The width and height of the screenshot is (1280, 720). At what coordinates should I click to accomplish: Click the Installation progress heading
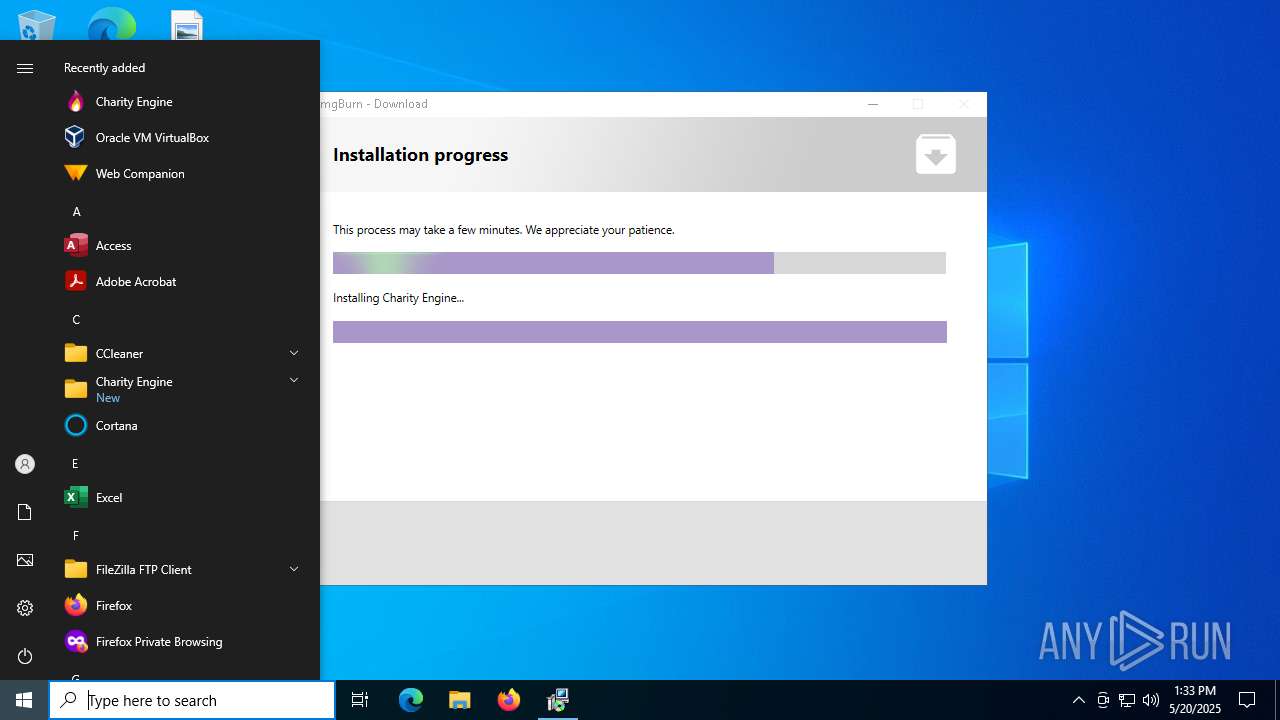421,155
